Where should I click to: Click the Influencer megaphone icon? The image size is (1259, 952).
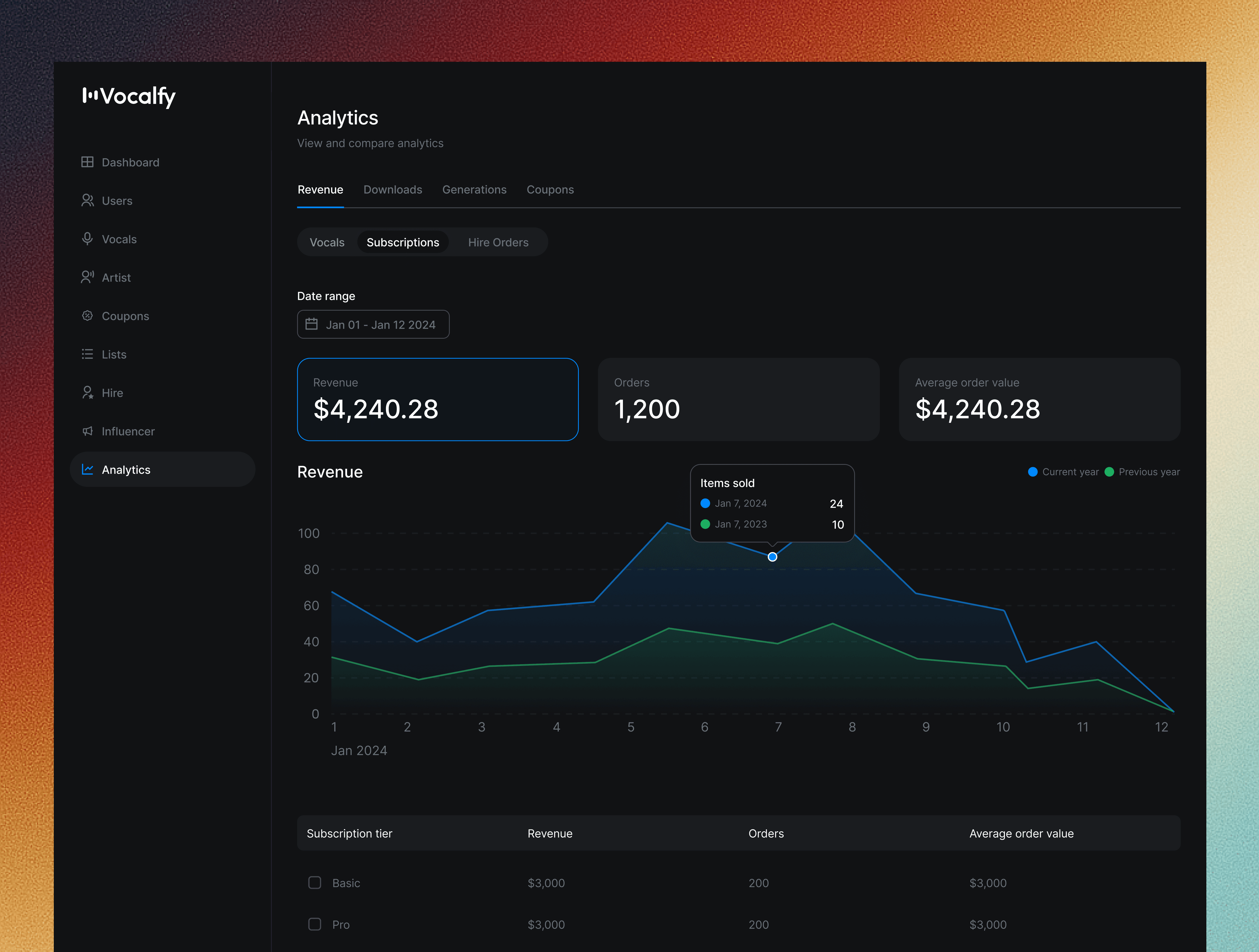click(87, 431)
